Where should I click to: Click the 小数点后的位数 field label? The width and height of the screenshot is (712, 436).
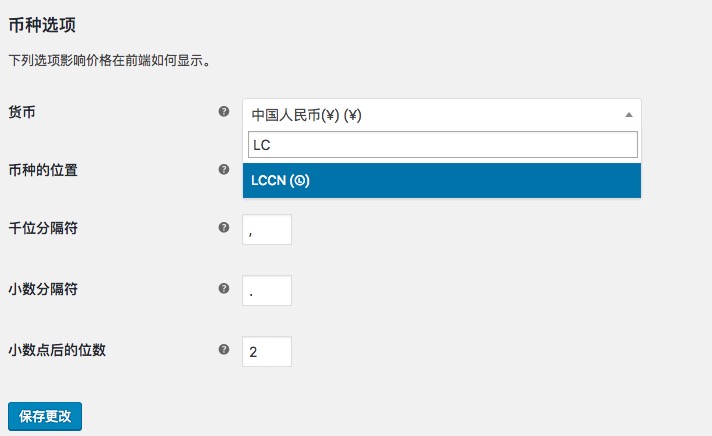click(x=57, y=349)
